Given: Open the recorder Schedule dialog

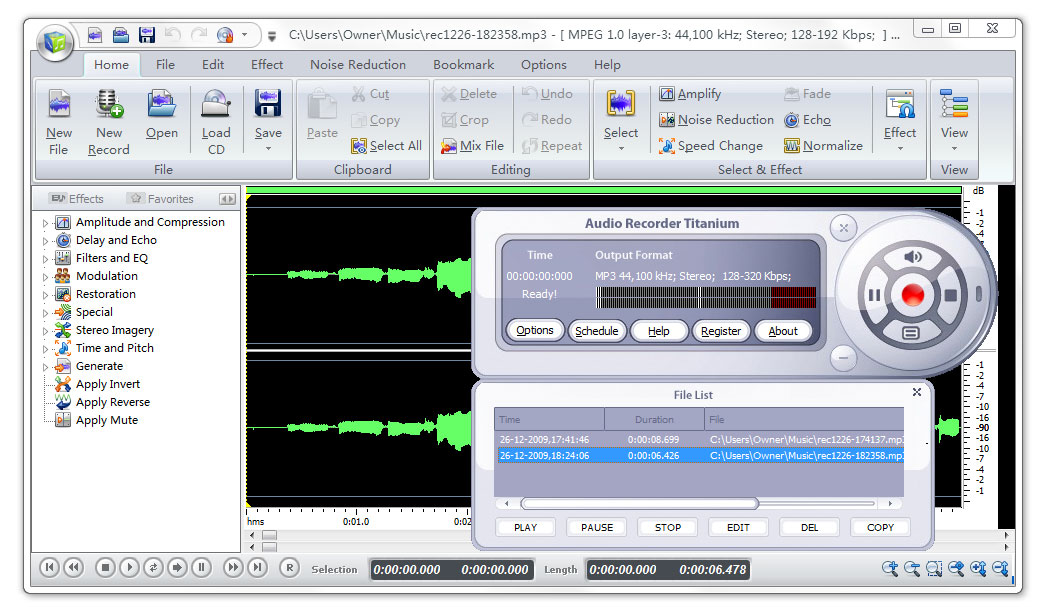Looking at the screenshot, I should (597, 330).
